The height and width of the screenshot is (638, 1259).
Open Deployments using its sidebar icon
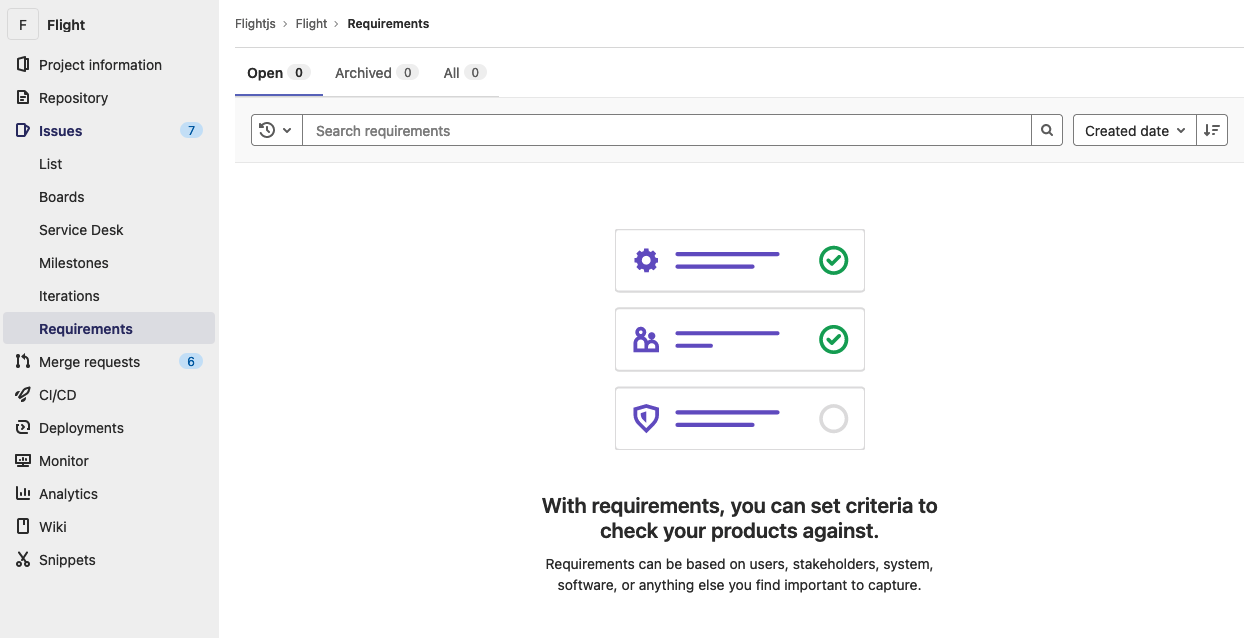tap(21, 427)
